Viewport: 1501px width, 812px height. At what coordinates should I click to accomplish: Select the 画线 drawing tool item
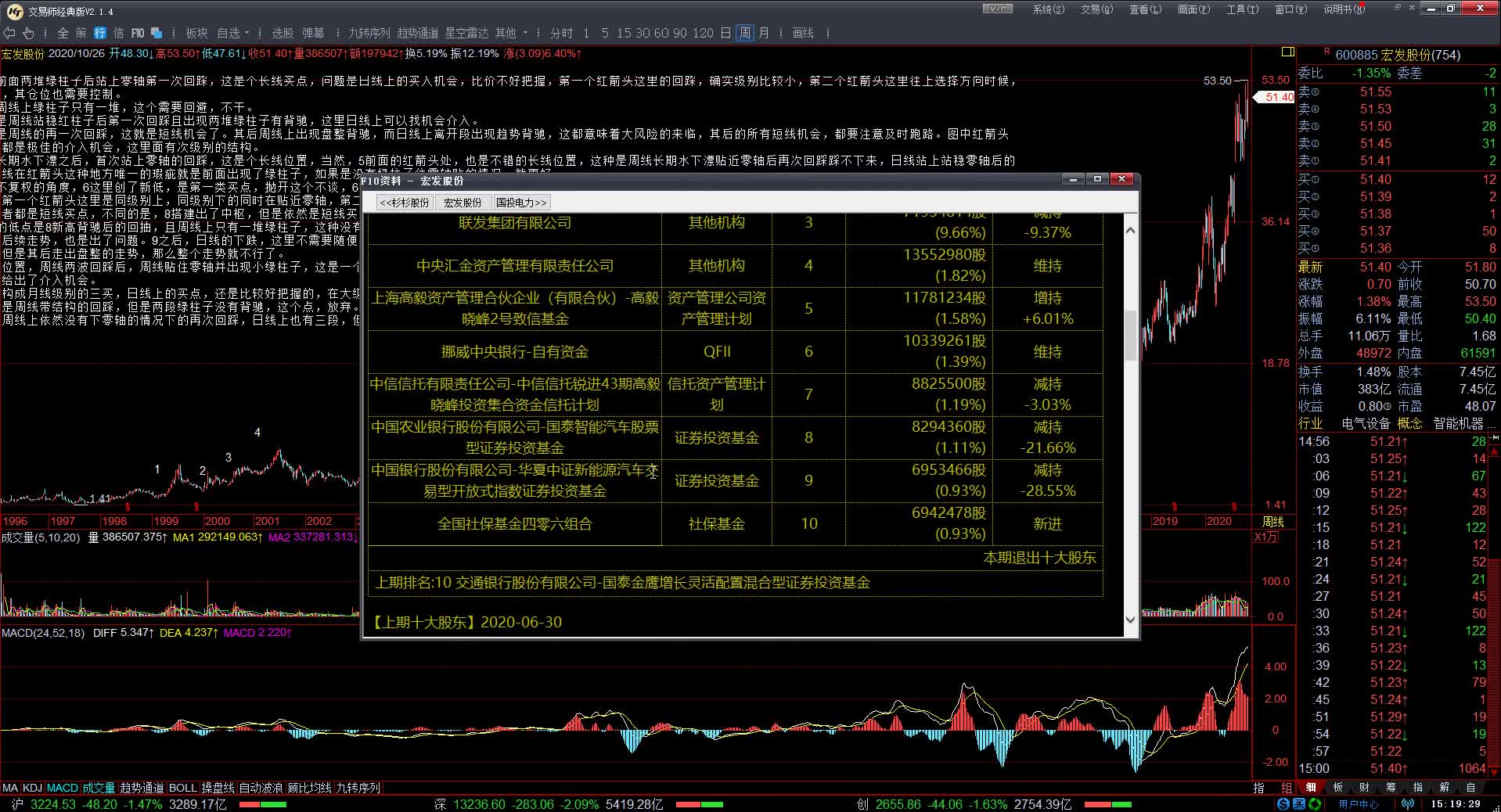804,33
